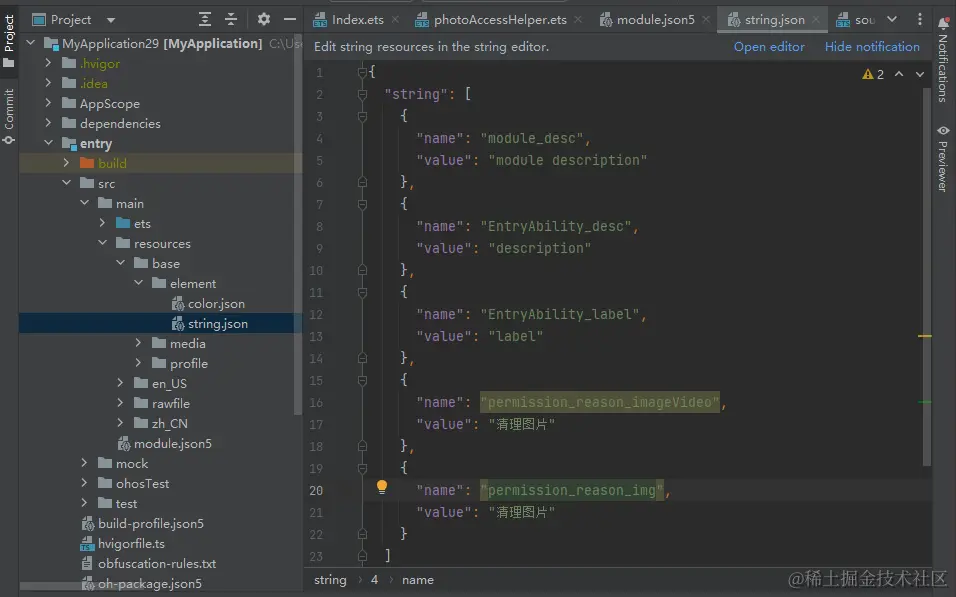Click the Expand All icon in Project panel

[205, 19]
